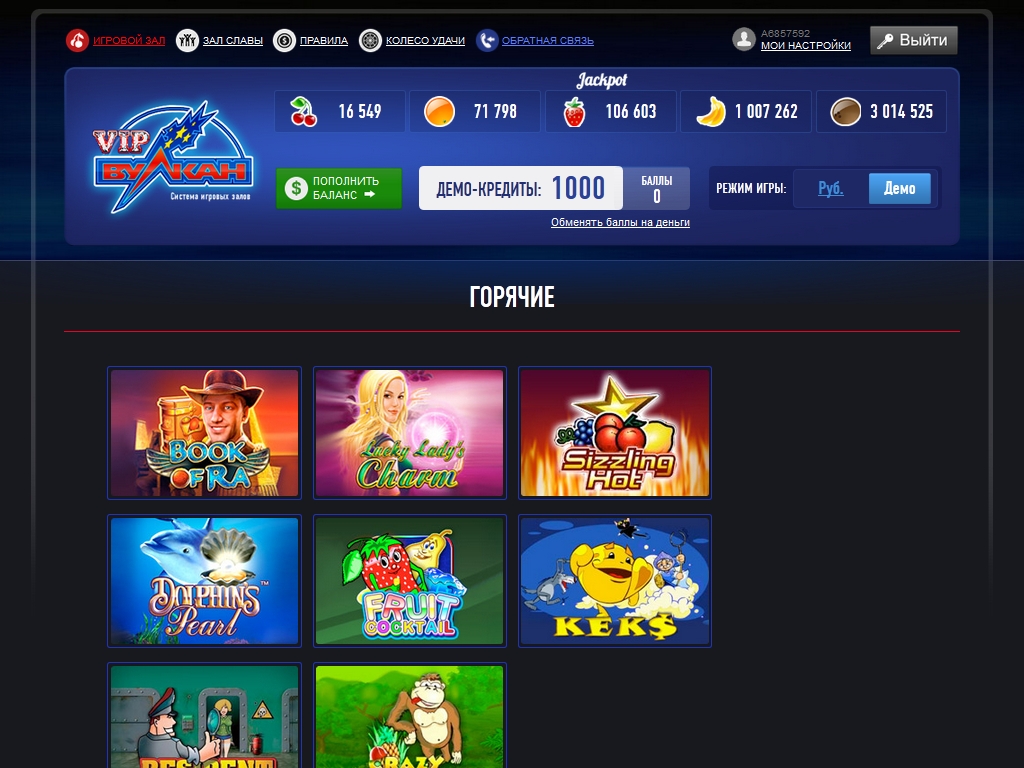The image size is (1024, 768).
Task: Click the Выйти logout button
Action: [x=914, y=40]
